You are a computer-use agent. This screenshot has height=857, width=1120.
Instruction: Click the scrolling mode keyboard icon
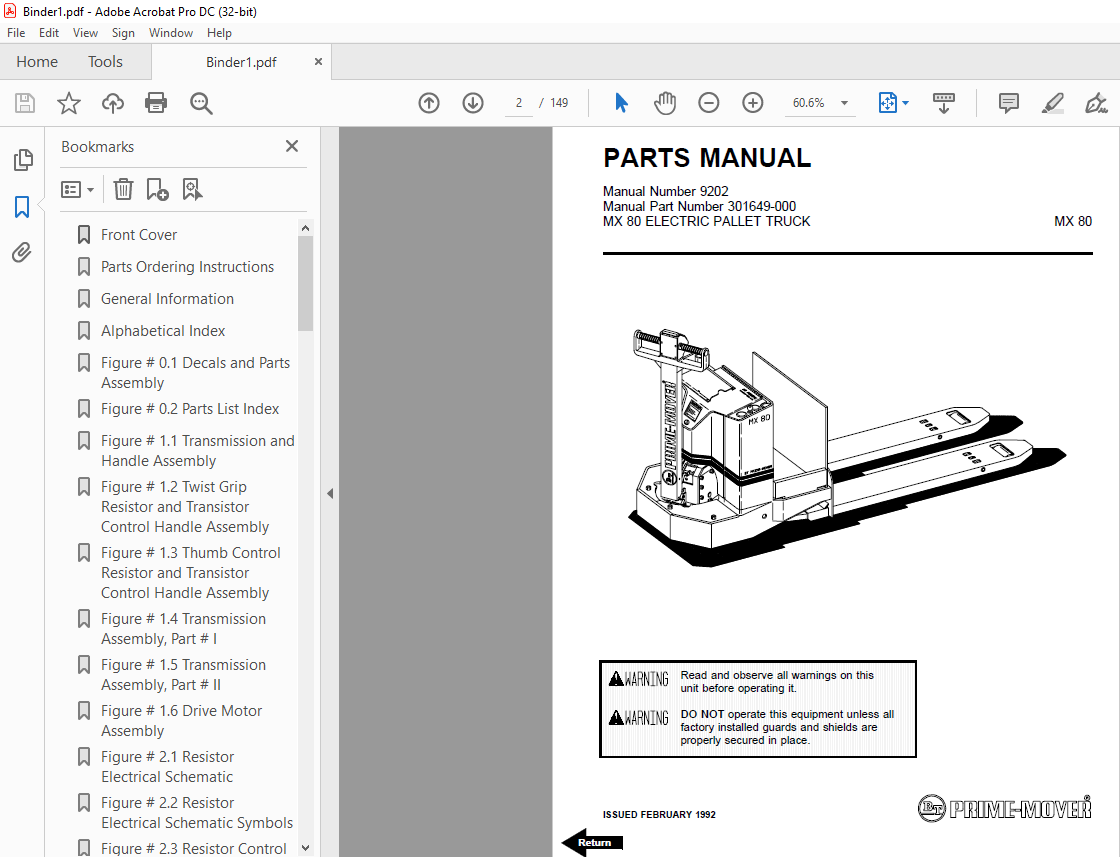pyautogui.click(x=944, y=103)
